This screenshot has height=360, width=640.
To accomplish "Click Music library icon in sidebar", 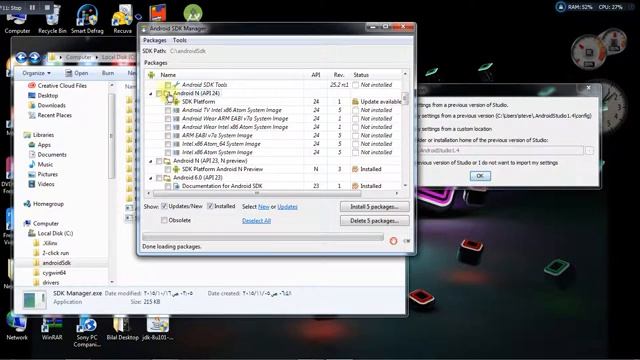I will coord(32,164).
